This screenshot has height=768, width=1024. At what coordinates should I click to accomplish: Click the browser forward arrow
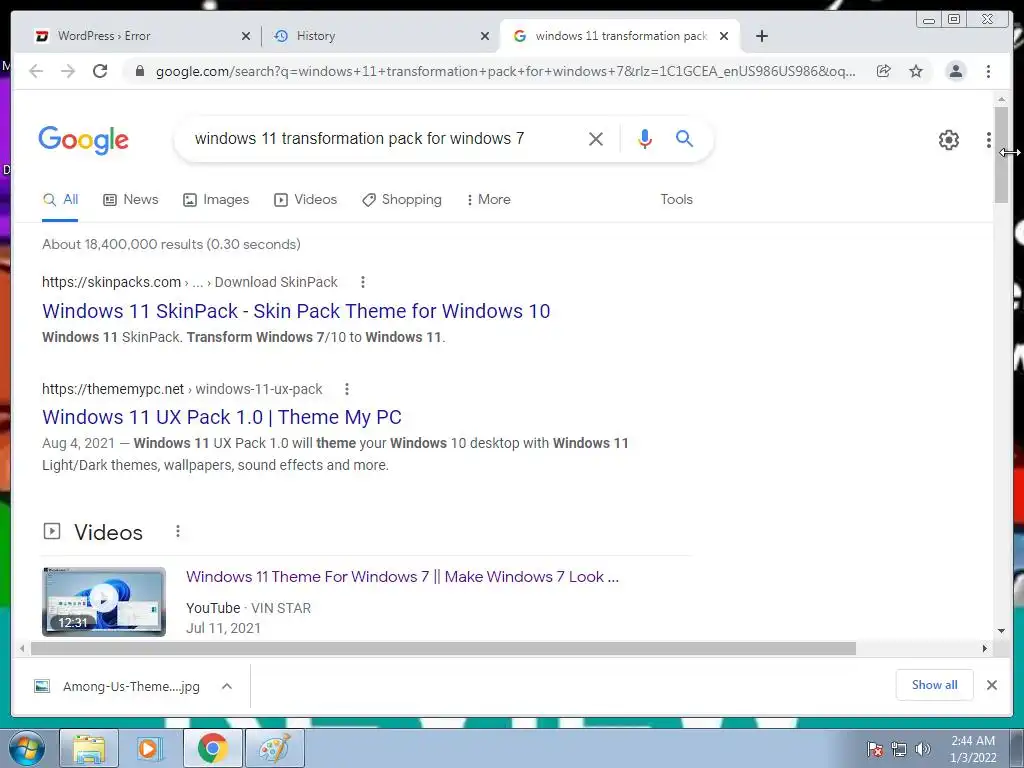[x=68, y=71]
